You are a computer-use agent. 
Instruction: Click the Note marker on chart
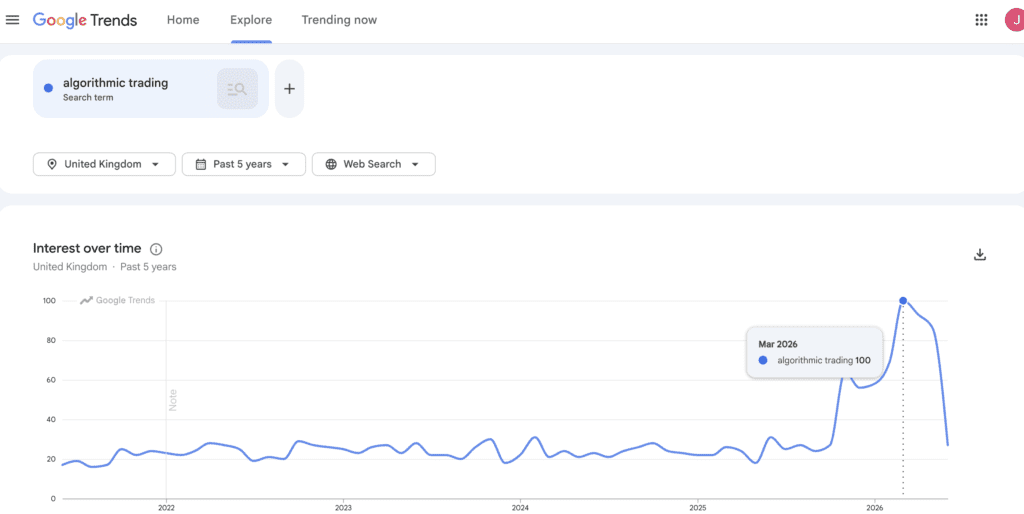(173, 400)
